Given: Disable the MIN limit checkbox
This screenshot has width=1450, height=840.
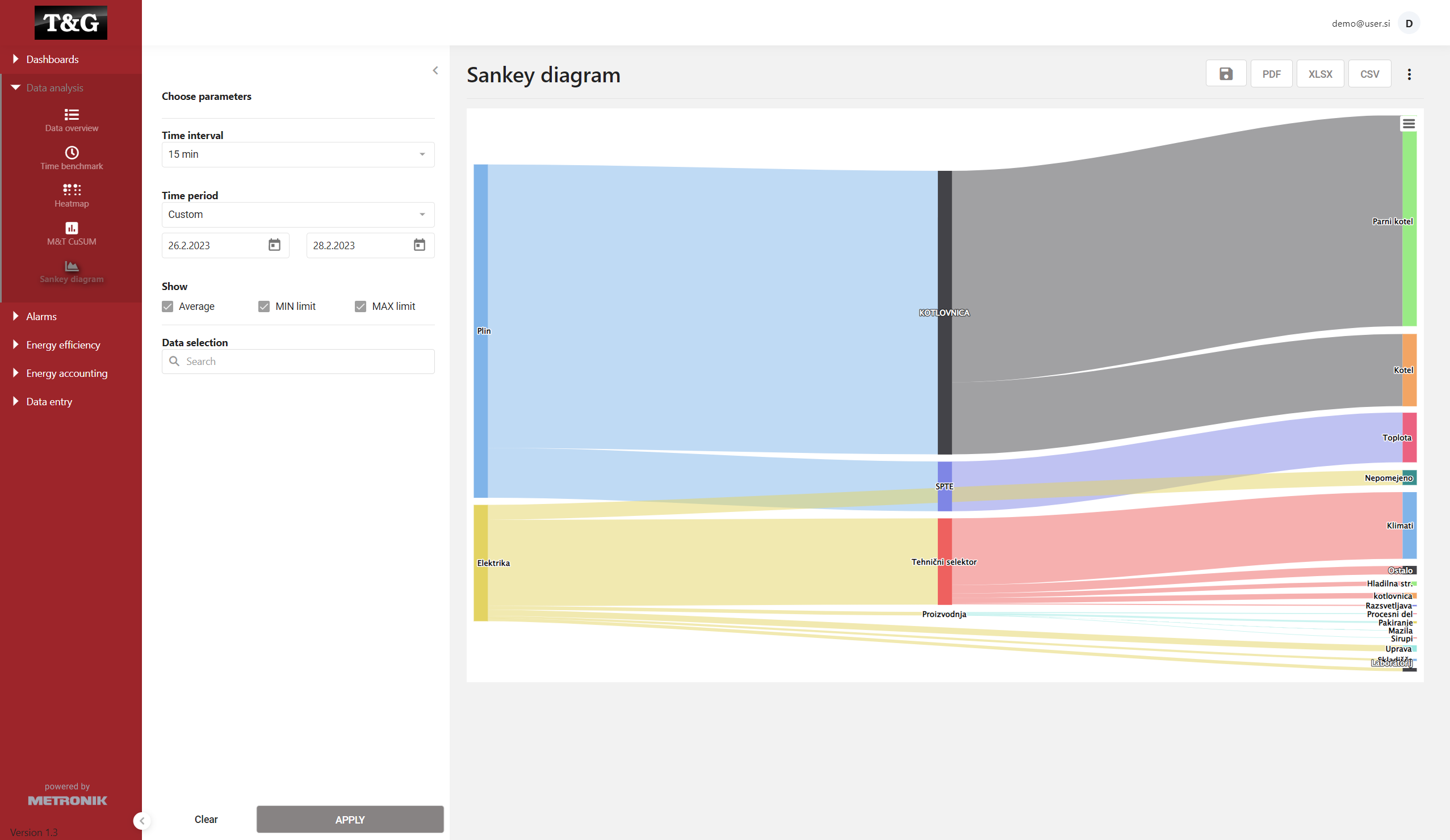Looking at the screenshot, I should [x=263, y=306].
